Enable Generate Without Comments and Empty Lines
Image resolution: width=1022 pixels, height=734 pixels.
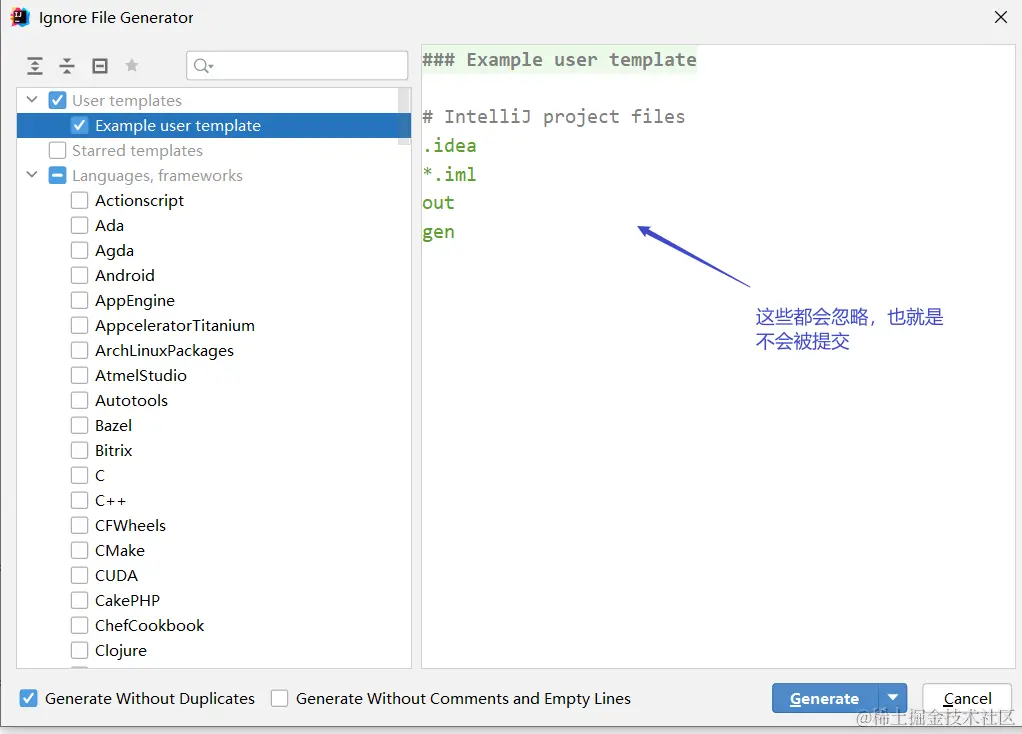coord(280,698)
